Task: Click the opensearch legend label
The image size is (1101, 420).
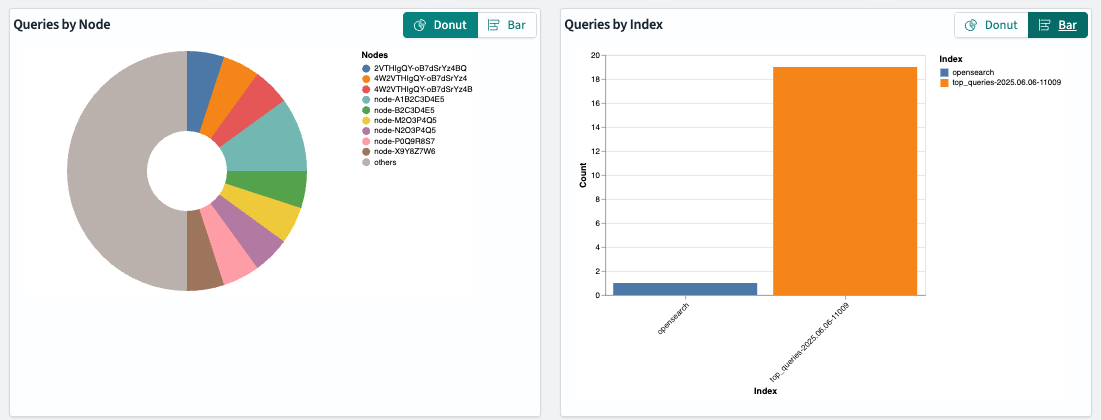Action: (x=973, y=72)
